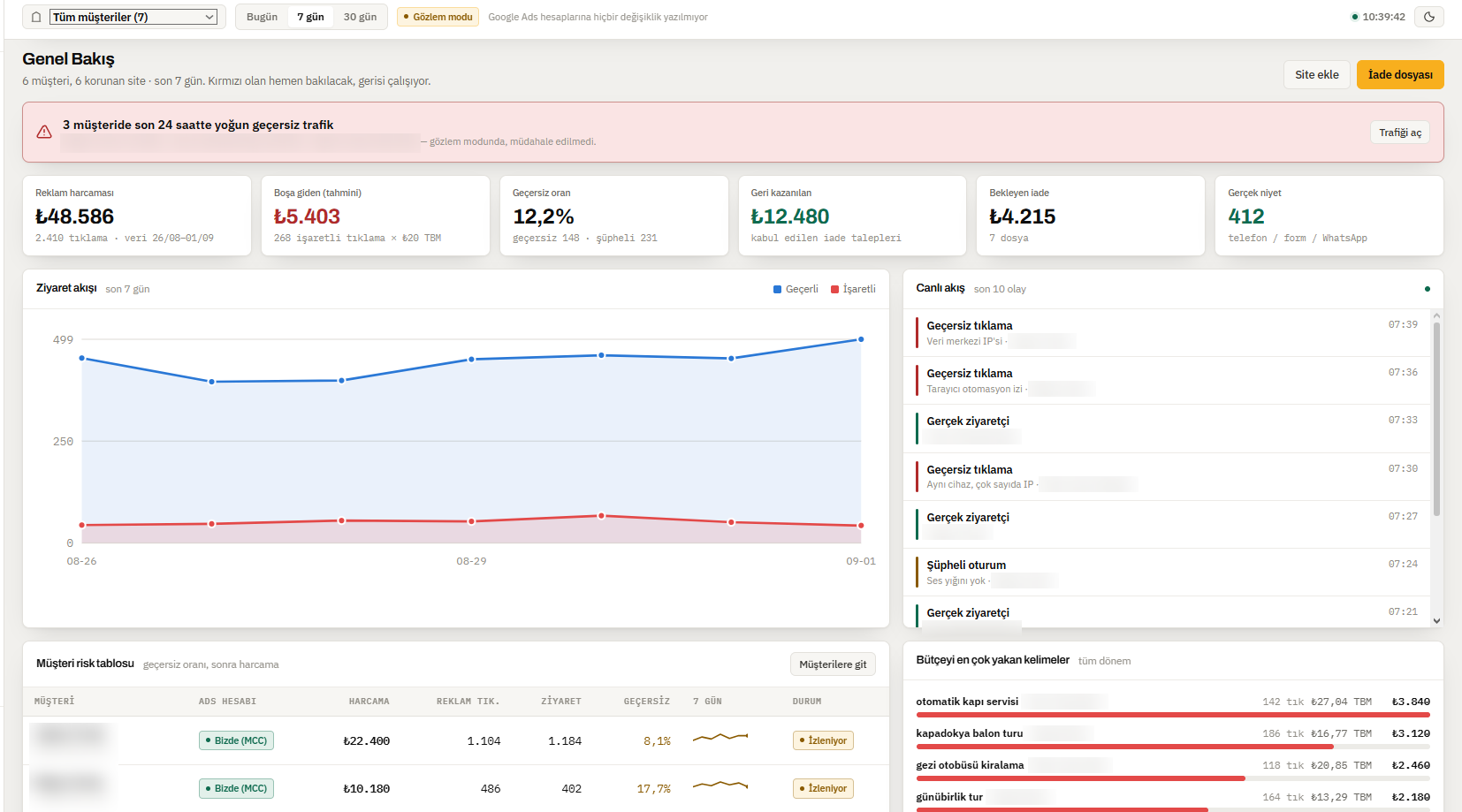Click Trafiği aç in alert banner
This screenshot has height=812, width=1462.
click(x=1400, y=133)
